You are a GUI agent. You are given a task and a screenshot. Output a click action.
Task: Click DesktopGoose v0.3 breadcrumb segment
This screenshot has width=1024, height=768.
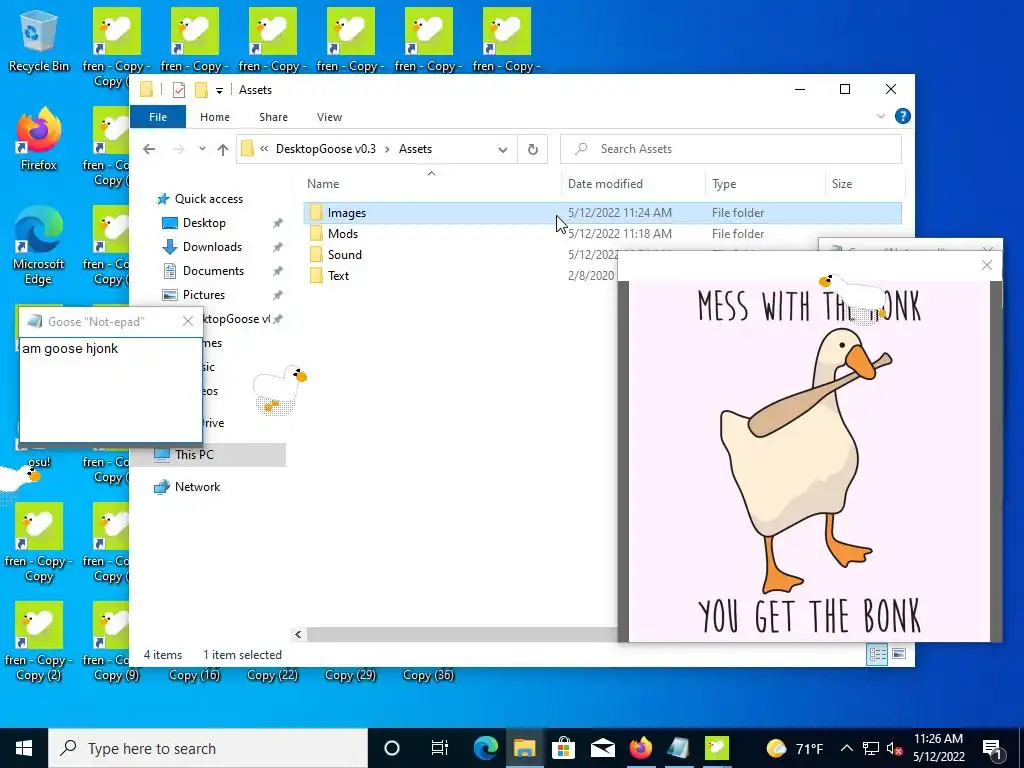pos(326,149)
